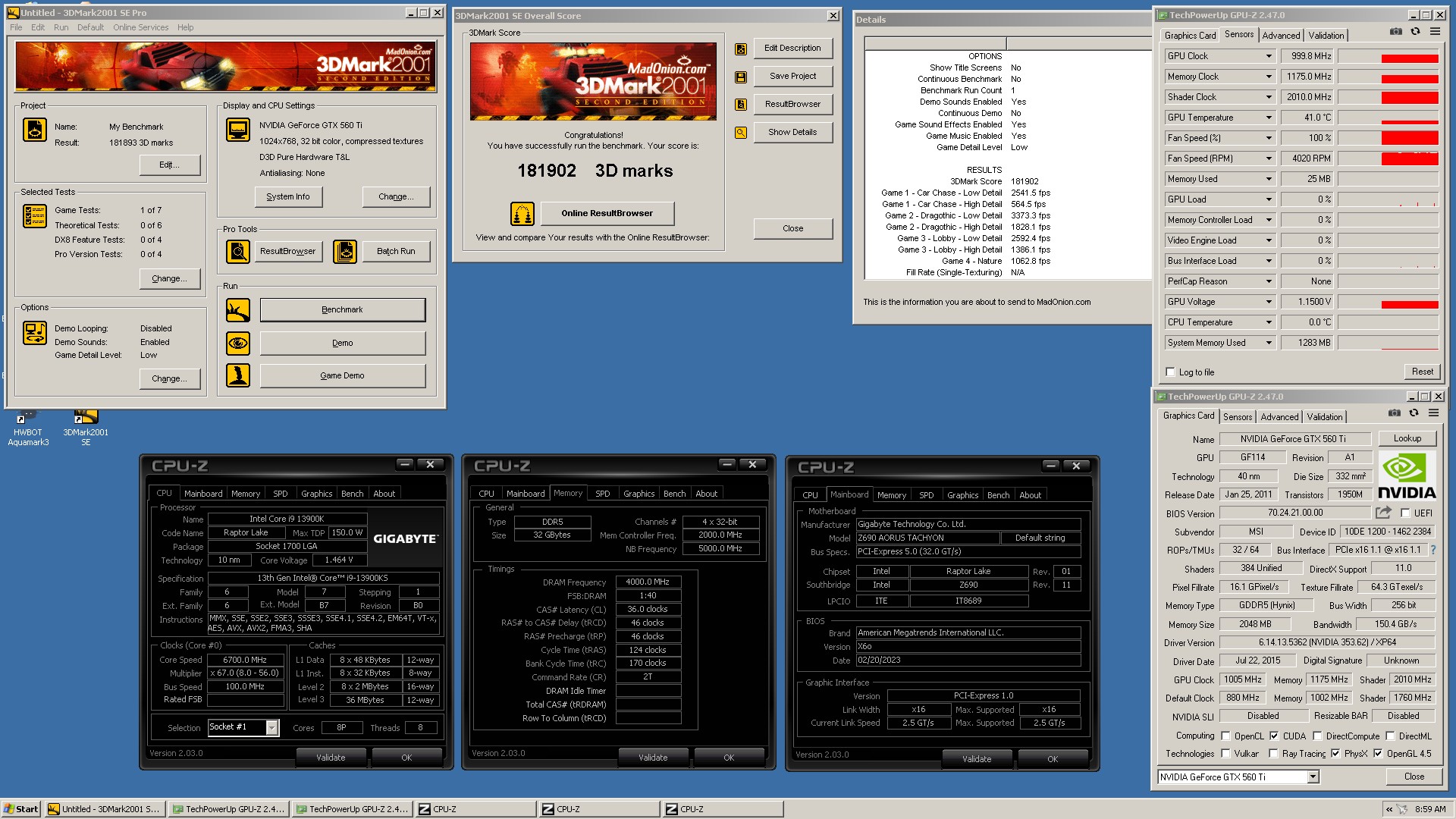Switch to Validation tab in GPU-Z Graphics Card window
The width and height of the screenshot is (1456, 819).
(x=1324, y=417)
